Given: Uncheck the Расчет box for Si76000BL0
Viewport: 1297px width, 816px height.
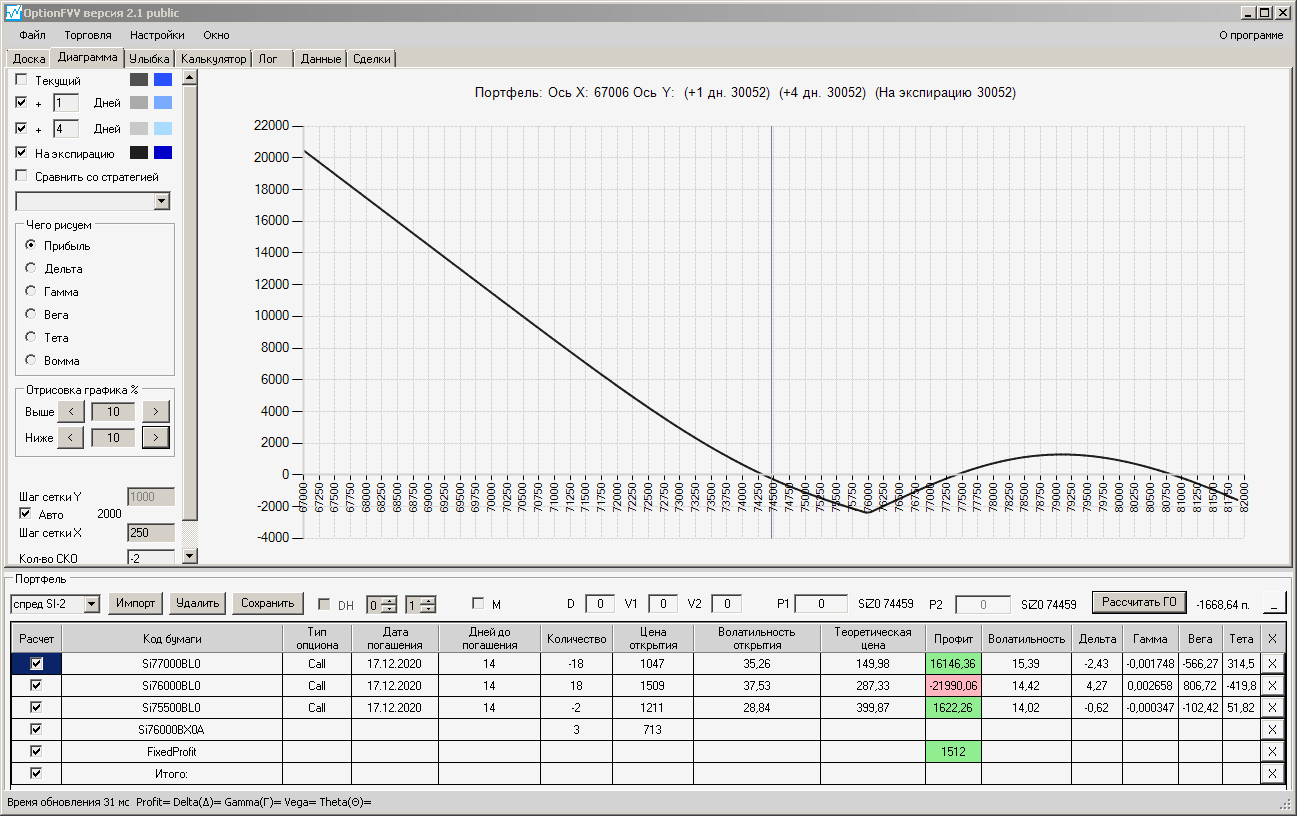Looking at the screenshot, I should [x=37, y=685].
